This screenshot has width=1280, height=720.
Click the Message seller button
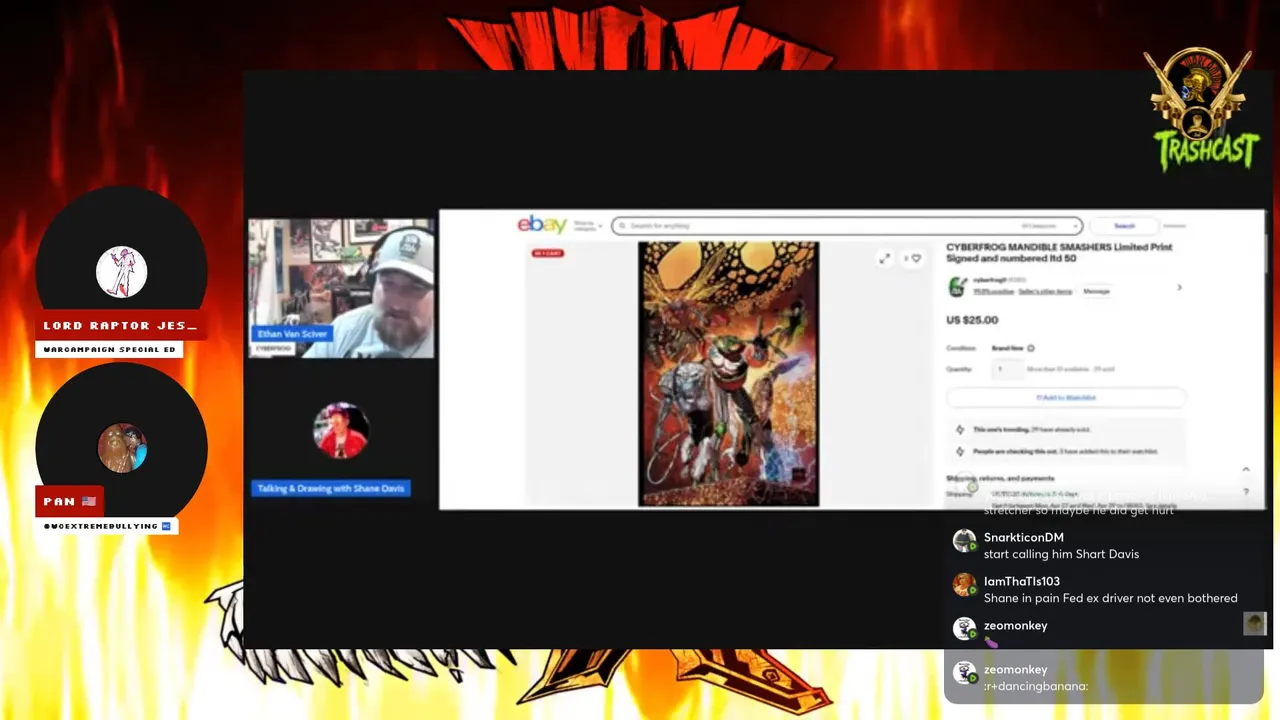pyautogui.click(x=1096, y=291)
